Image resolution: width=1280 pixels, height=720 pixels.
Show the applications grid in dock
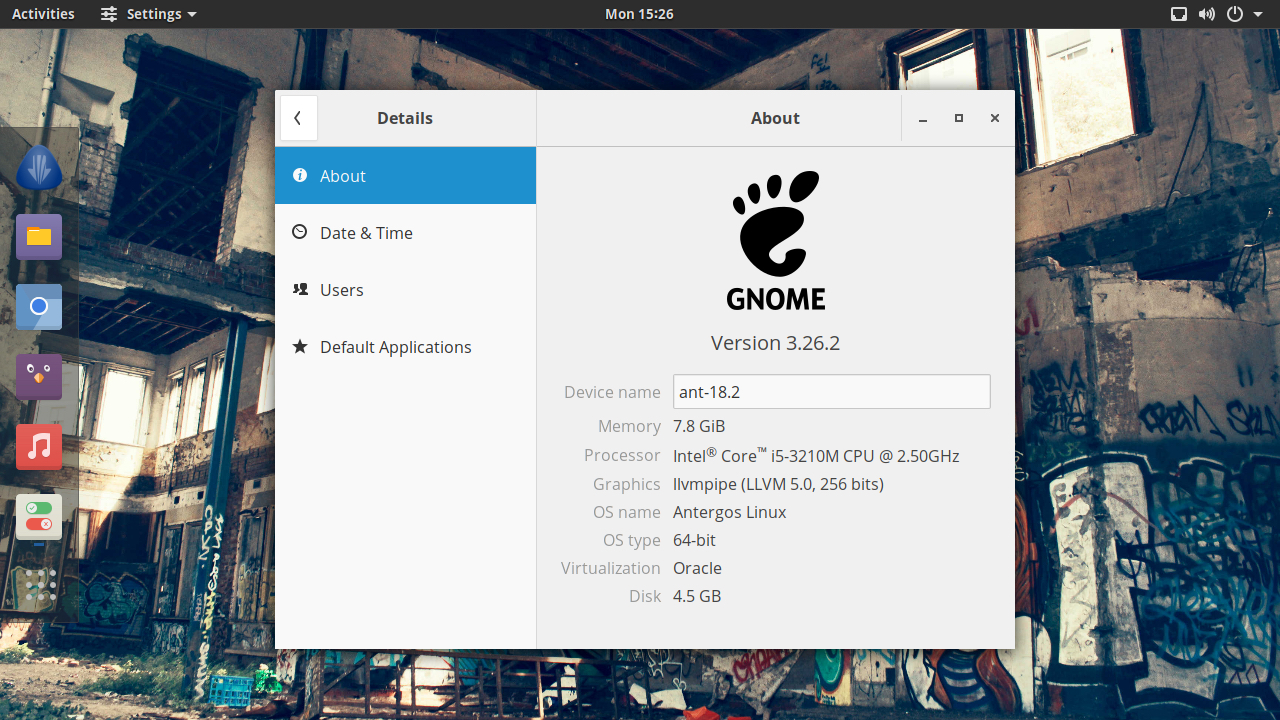(39, 587)
